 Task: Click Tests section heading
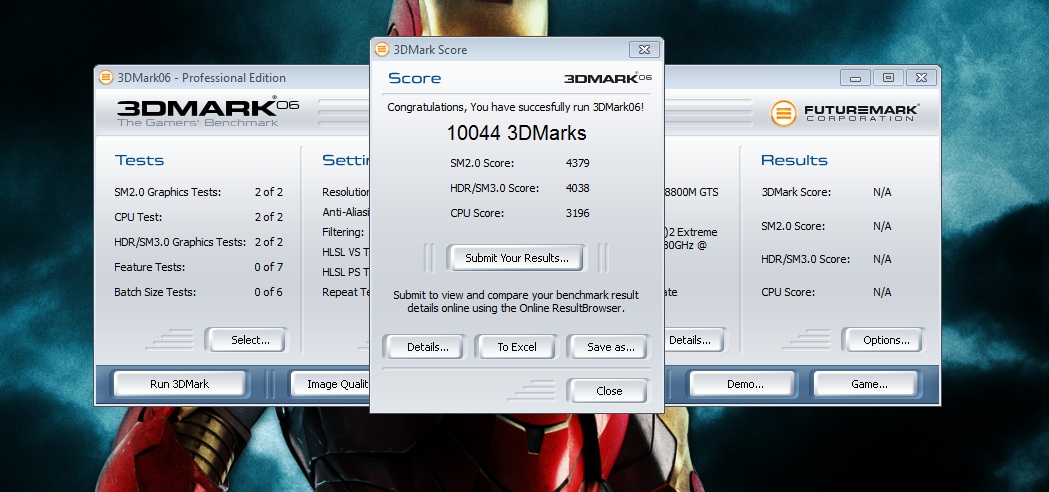tap(139, 160)
